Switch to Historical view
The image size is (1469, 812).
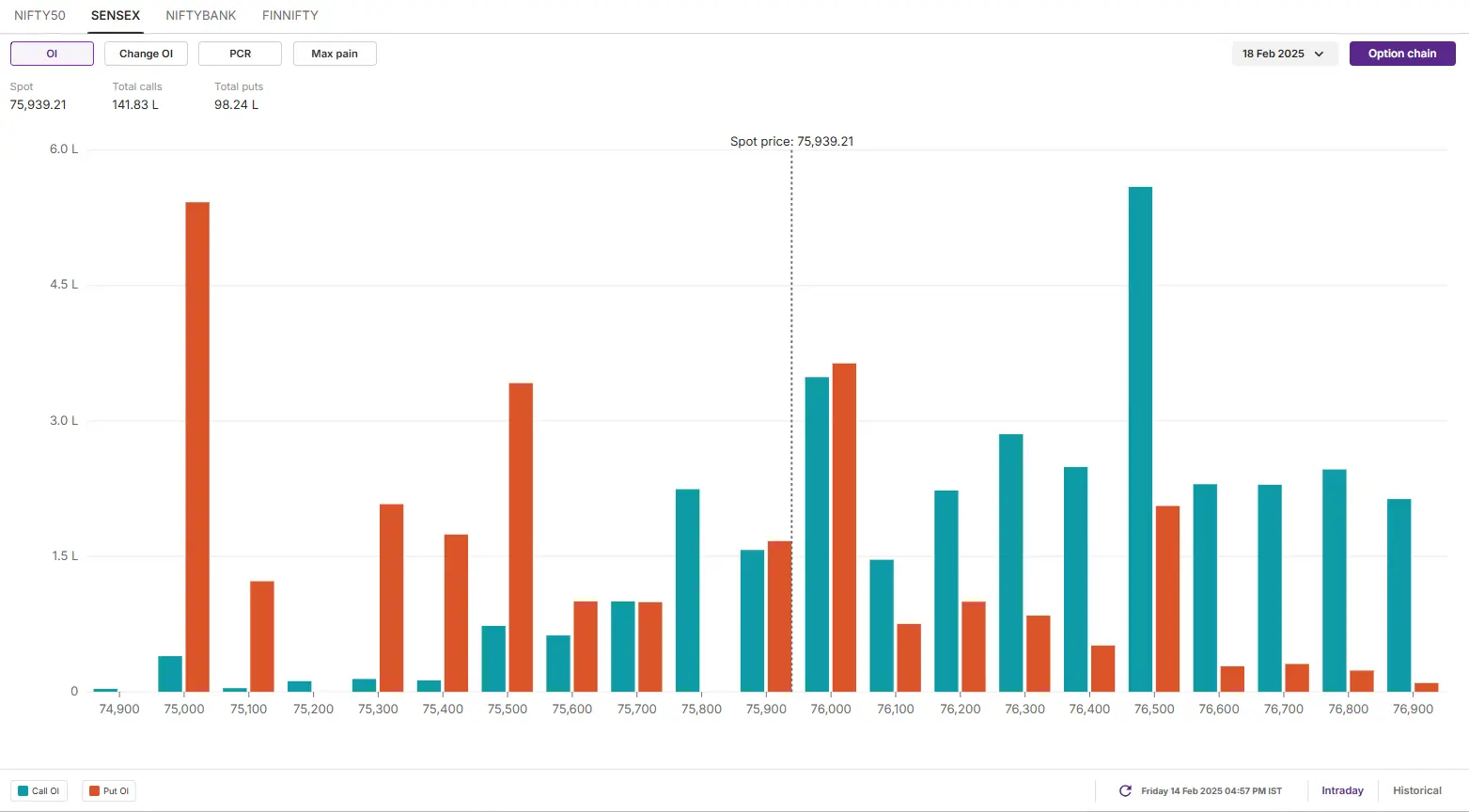point(1416,791)
